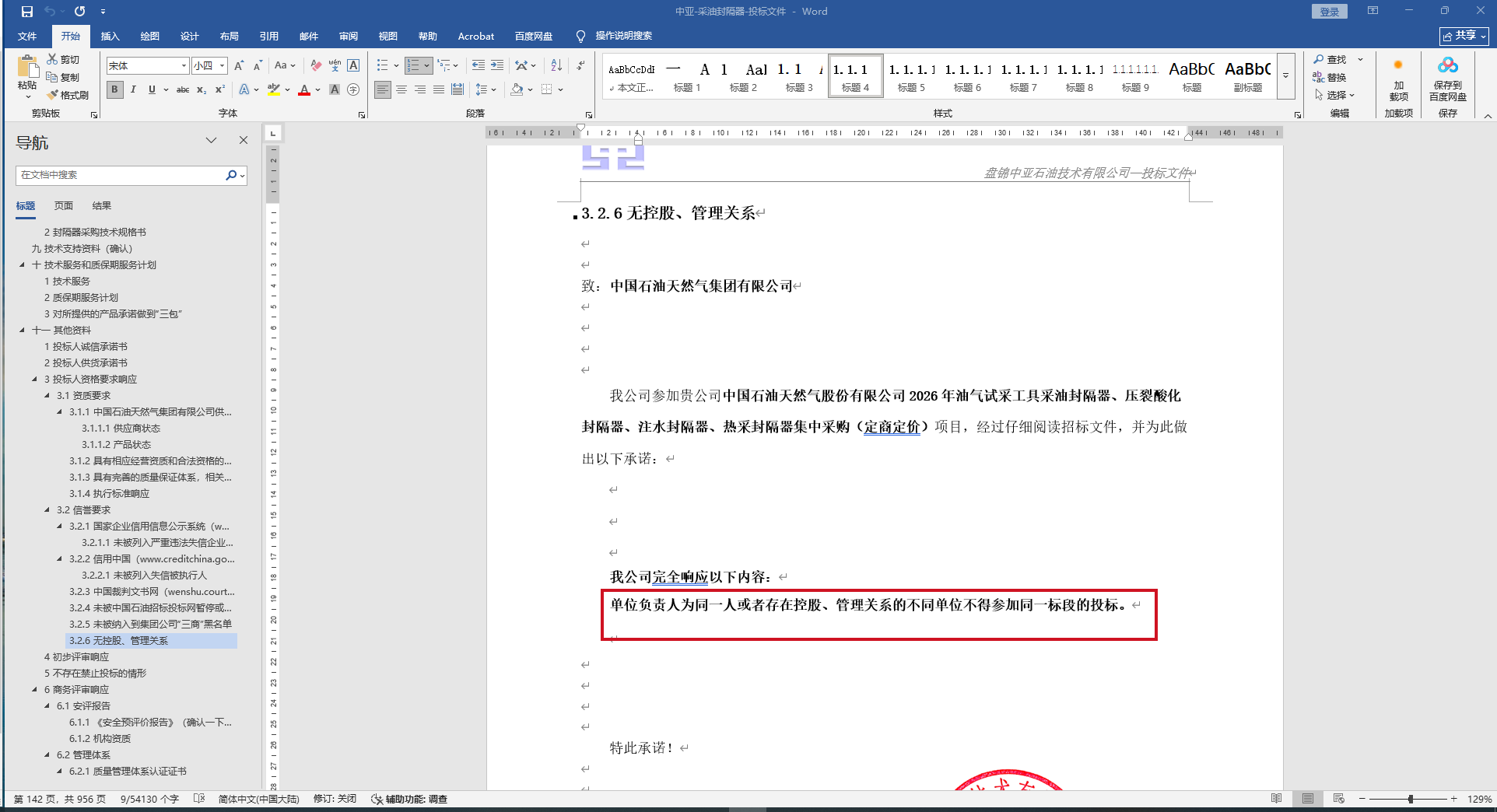Toggle Bold formatting
This screenshot has width=1497, height=812.
click(114, 89)
